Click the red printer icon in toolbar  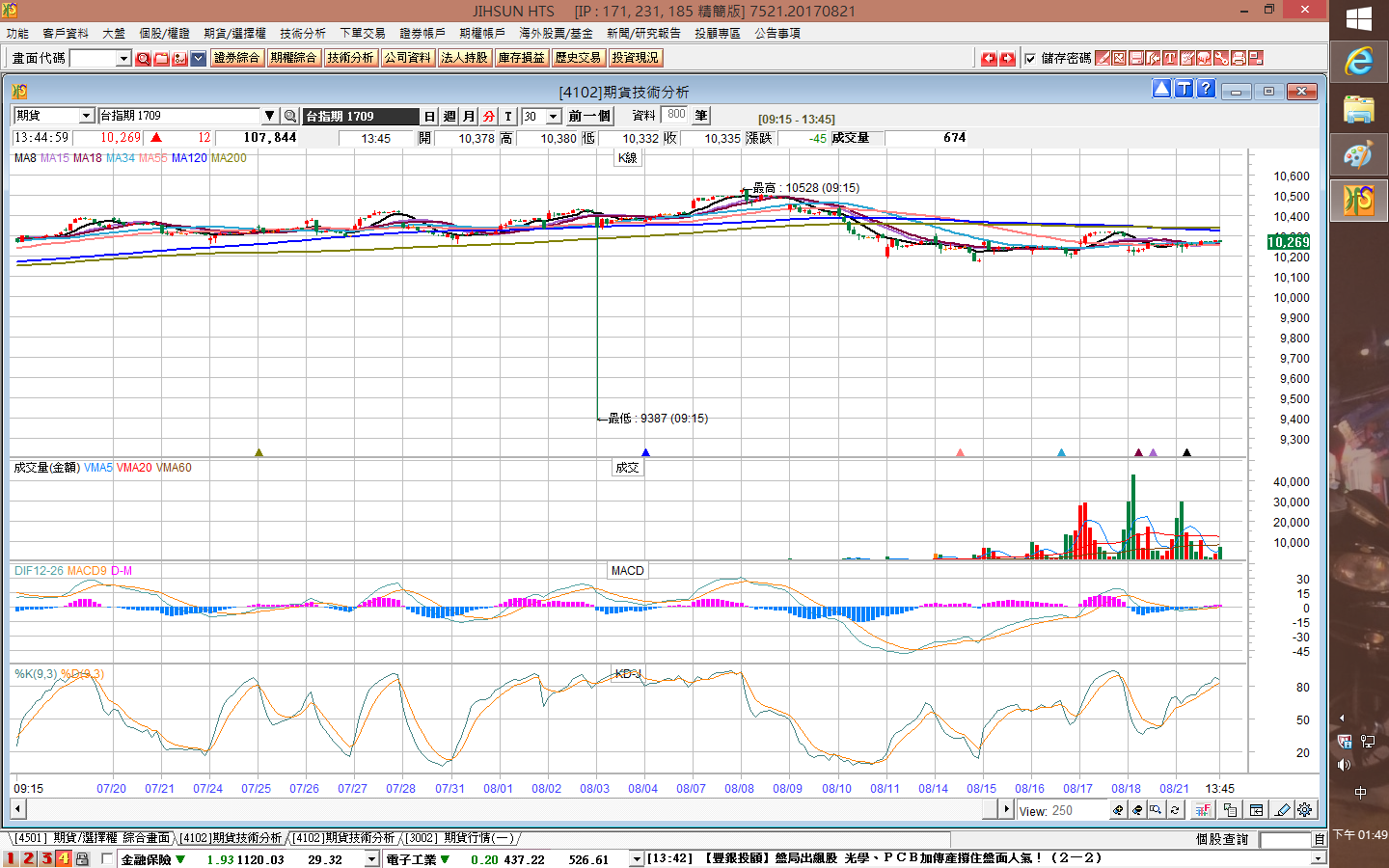click(1239, 58)
